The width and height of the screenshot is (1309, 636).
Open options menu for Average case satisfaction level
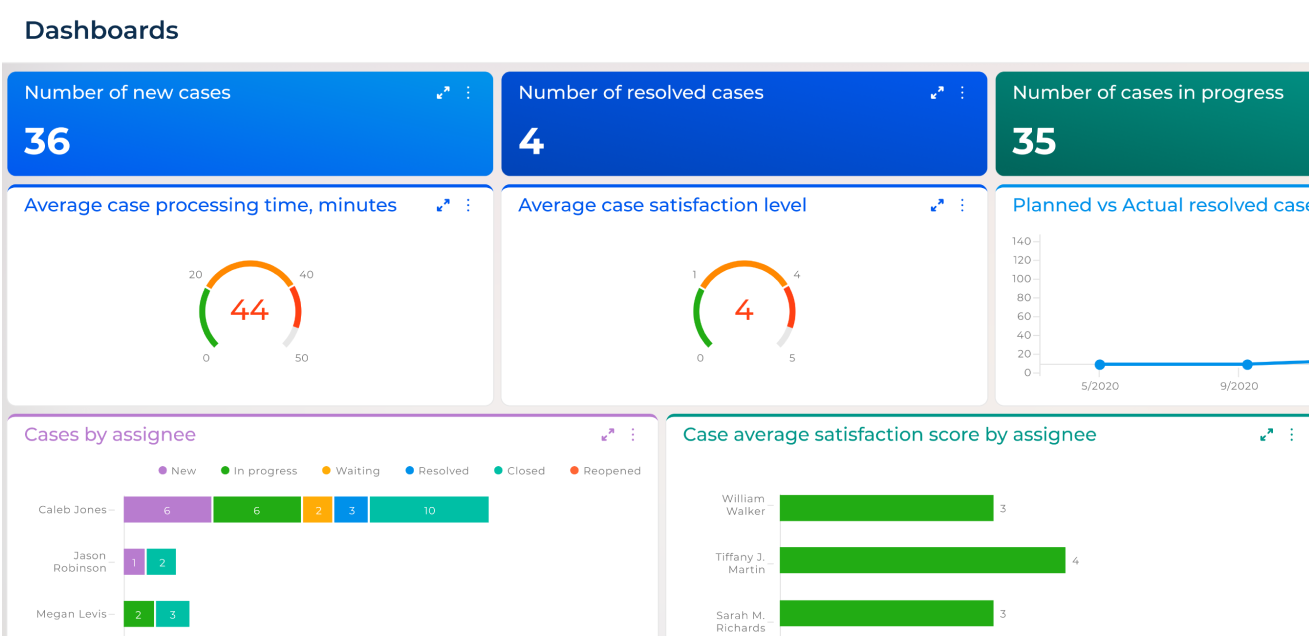click(x=961, y=205)
